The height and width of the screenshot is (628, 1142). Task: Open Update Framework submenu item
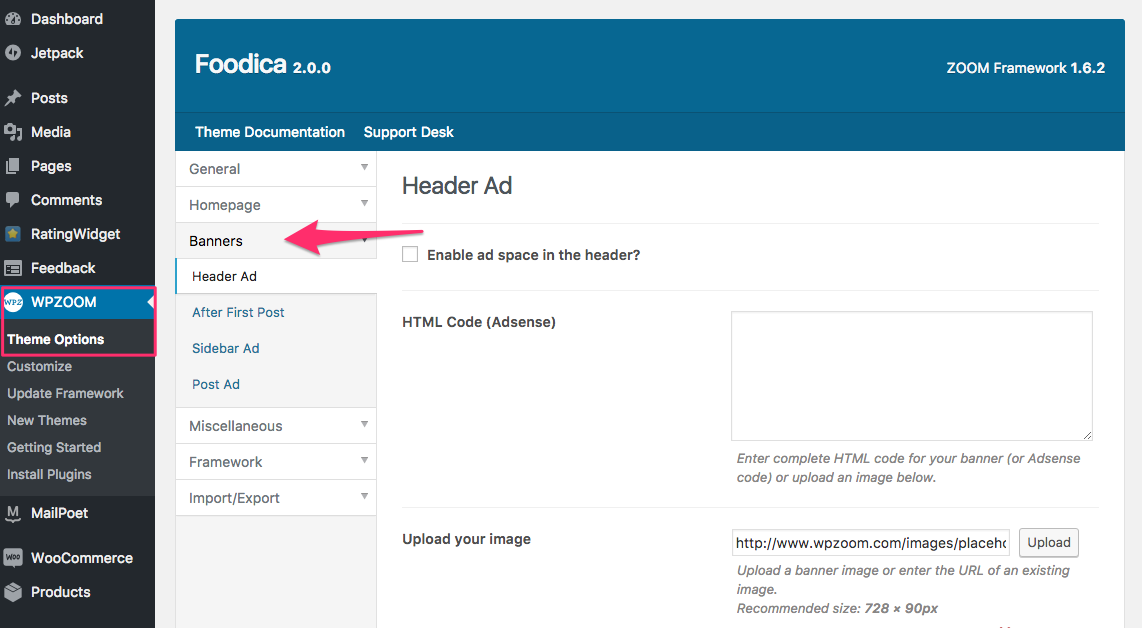[x=65, y=393]
